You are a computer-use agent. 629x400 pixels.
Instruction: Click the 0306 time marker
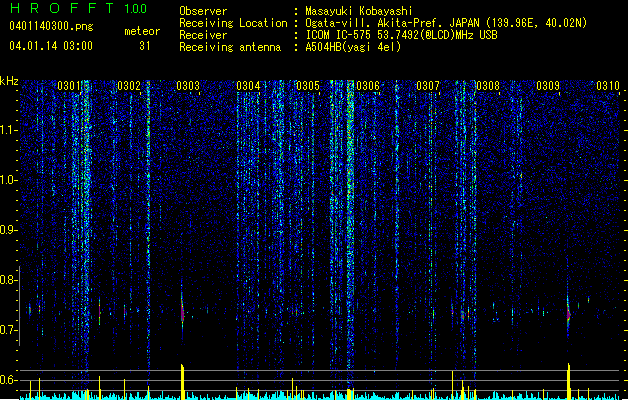tap(368, 85)
